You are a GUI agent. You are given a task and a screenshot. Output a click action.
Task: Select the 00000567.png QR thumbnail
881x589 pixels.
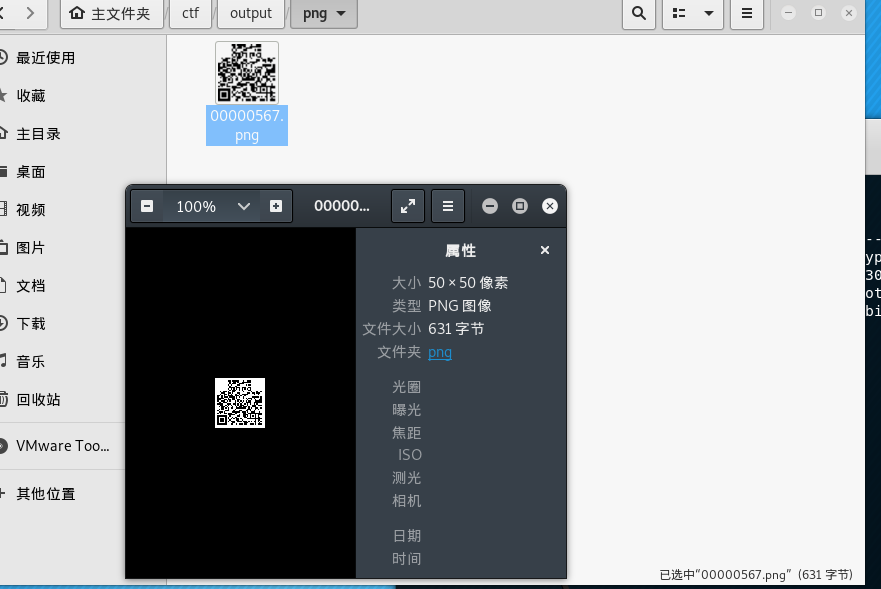[x=247, y=73]
